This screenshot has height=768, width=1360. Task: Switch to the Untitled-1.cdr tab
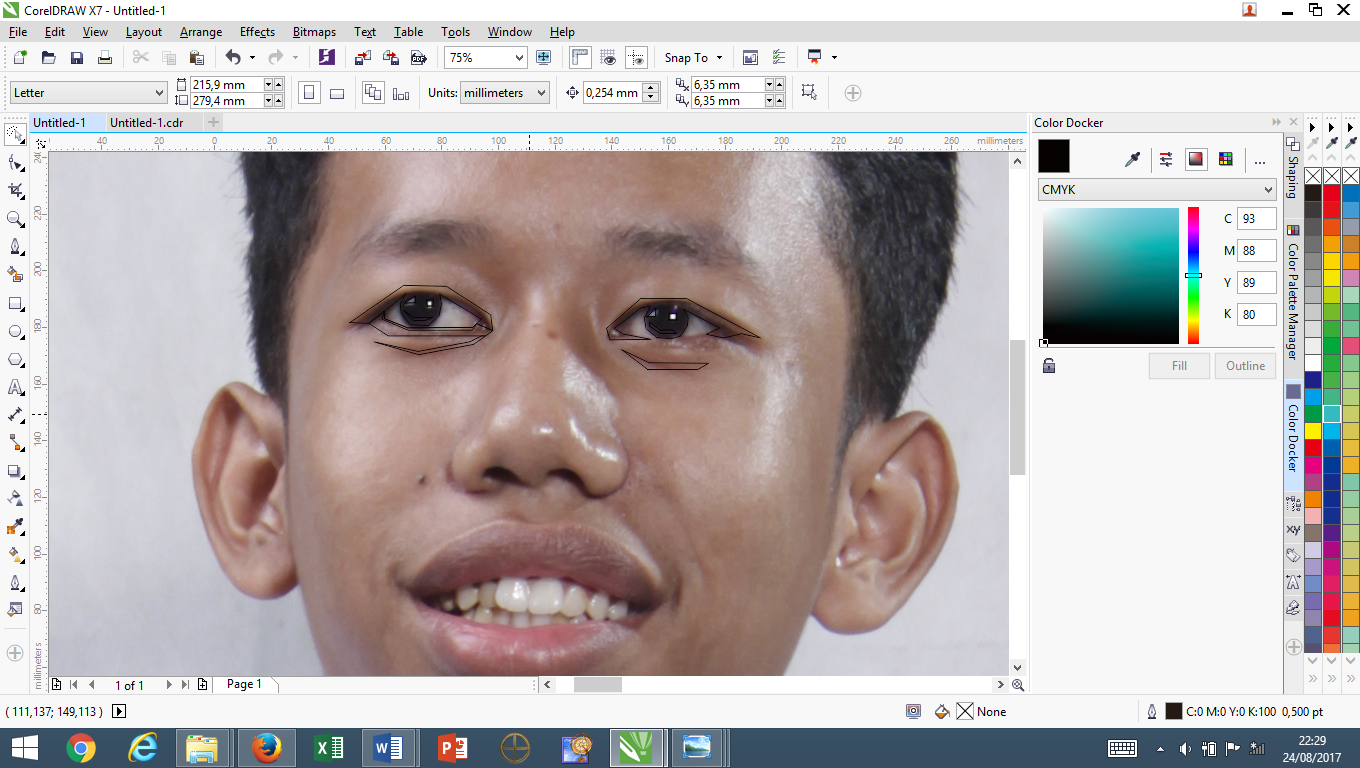coord(148,122)
